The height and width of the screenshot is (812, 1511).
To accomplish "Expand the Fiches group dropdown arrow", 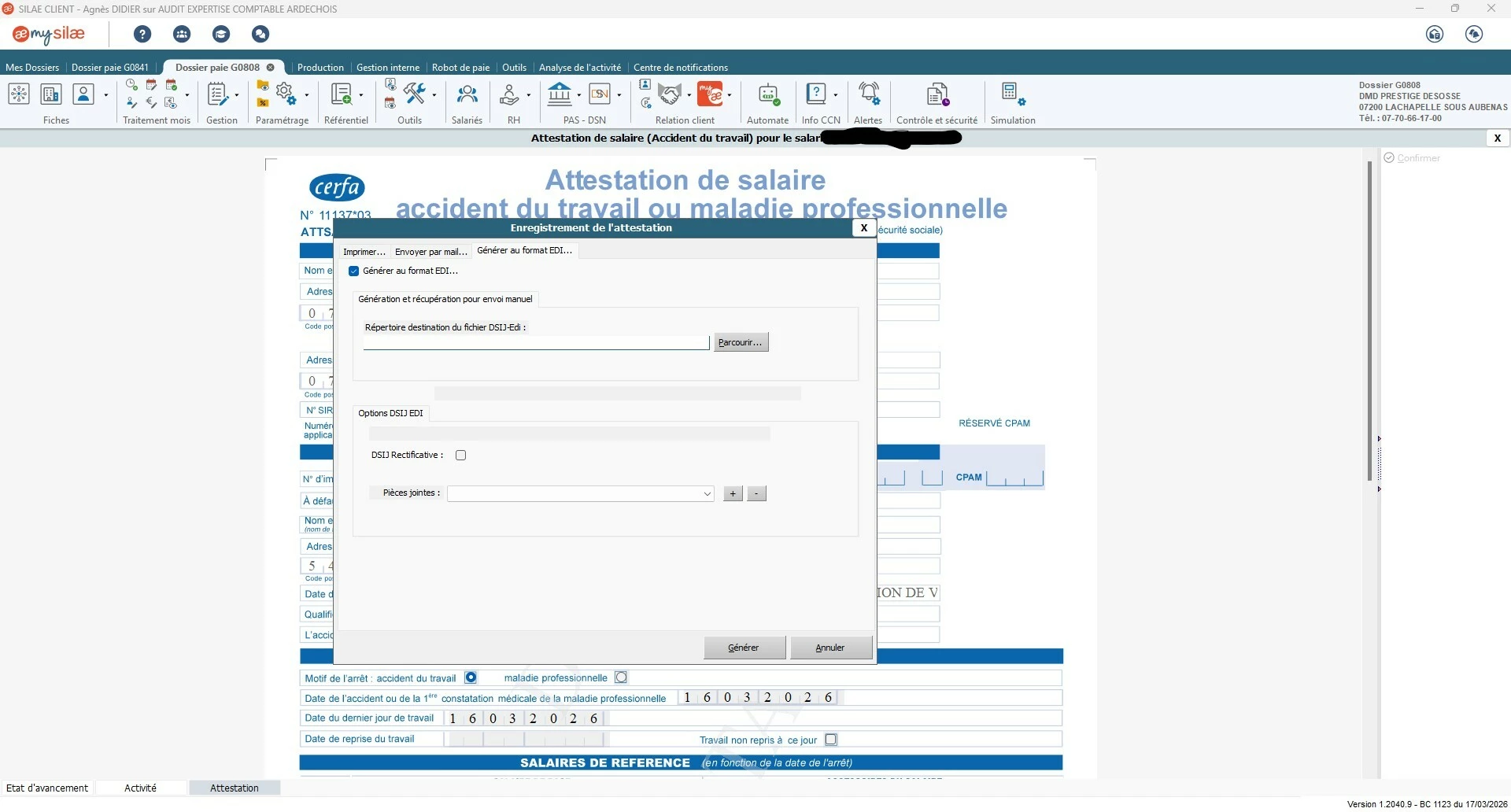I will (106, 95).
